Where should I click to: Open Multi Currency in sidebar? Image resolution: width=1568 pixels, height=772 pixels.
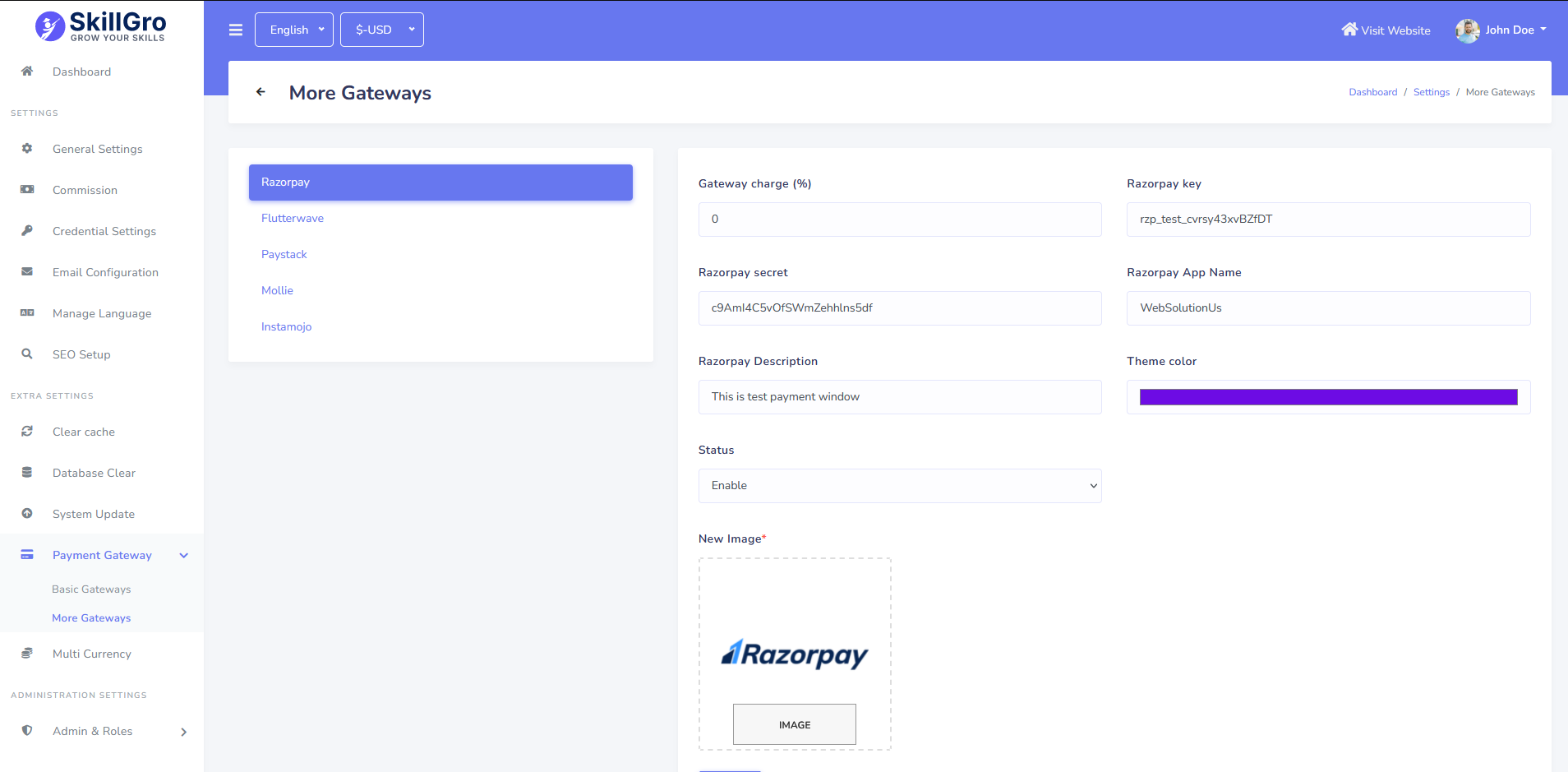click(92, 654)
